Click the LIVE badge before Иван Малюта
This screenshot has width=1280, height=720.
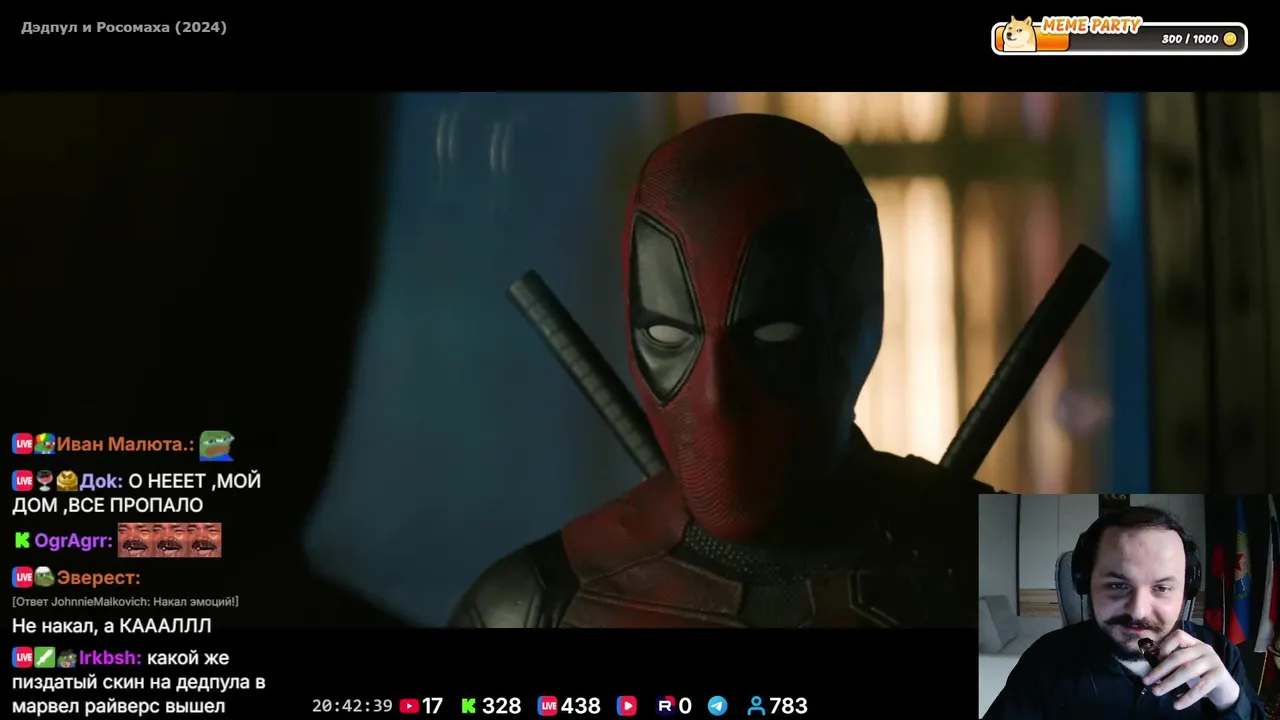click(x=22, y=444)
